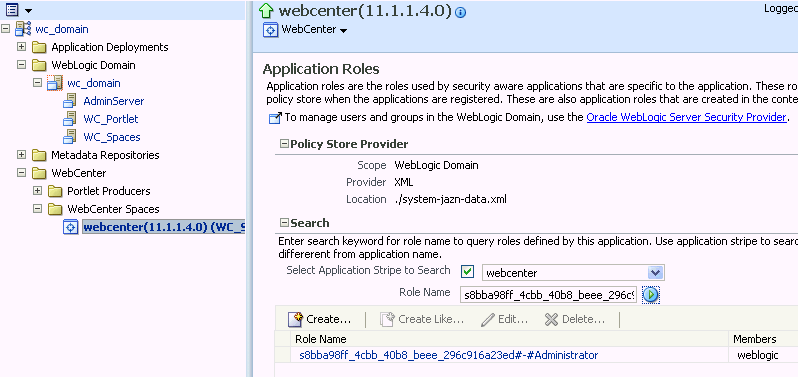
Task: Open the dropdown arrow beside the tree view icon
Action: pos(28,11)
